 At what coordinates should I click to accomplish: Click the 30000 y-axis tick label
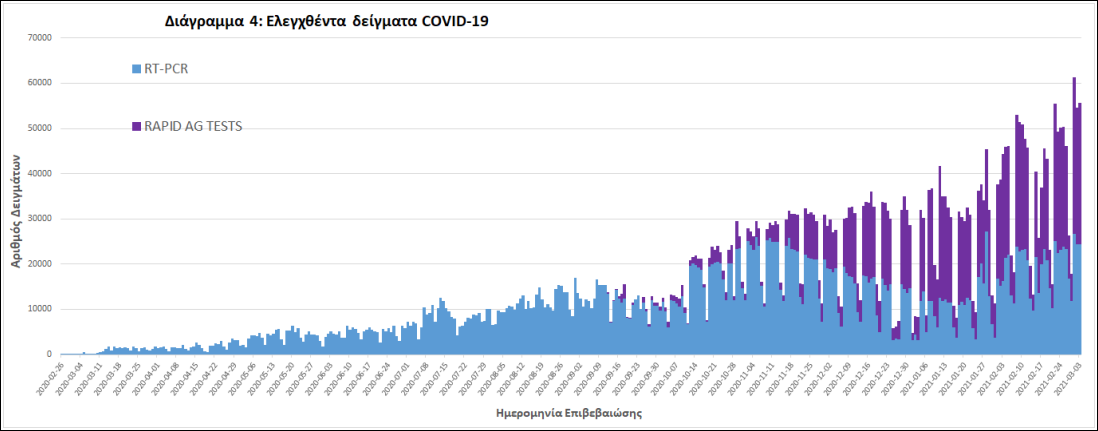click(38, 219)
